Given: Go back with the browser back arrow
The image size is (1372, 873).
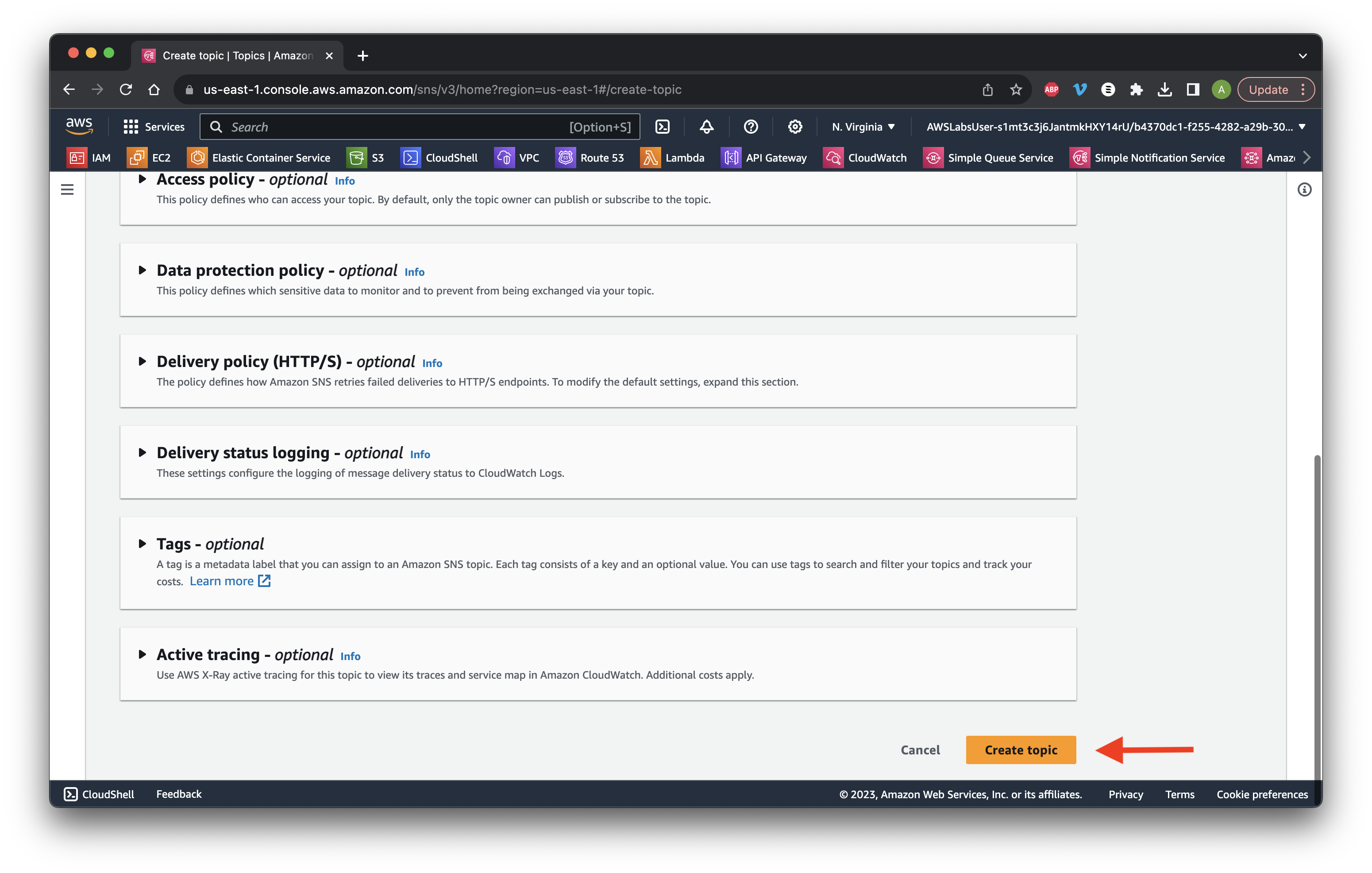Looking at the screenshot, I should click(69, 89).
